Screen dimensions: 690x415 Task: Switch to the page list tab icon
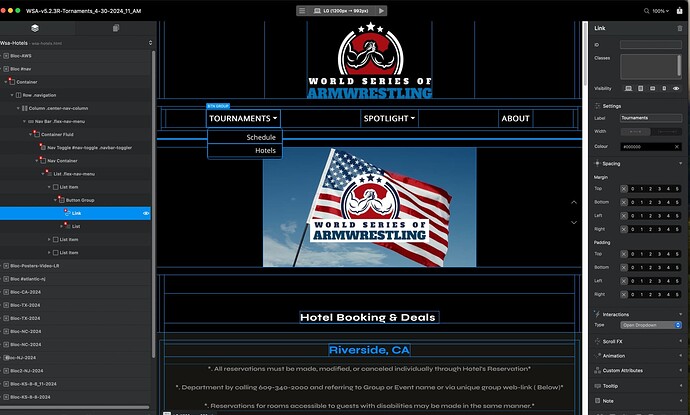click(116, 28)
